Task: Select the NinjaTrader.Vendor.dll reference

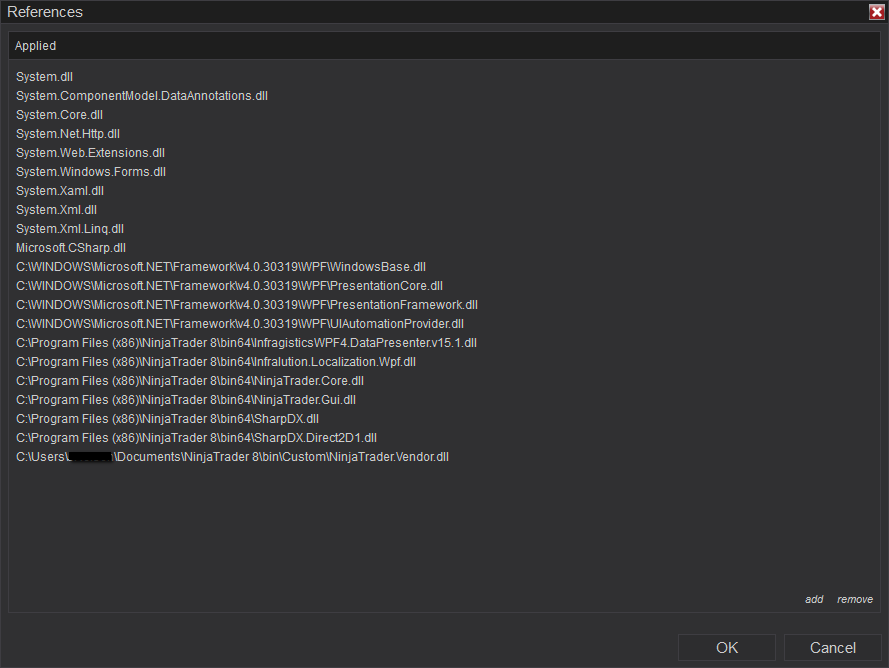Action: pos(233,457)
